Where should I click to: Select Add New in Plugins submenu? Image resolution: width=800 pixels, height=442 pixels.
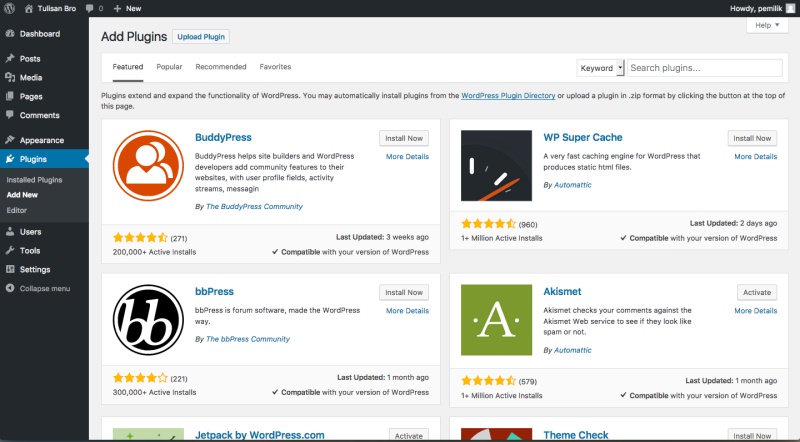pos(22,195)
